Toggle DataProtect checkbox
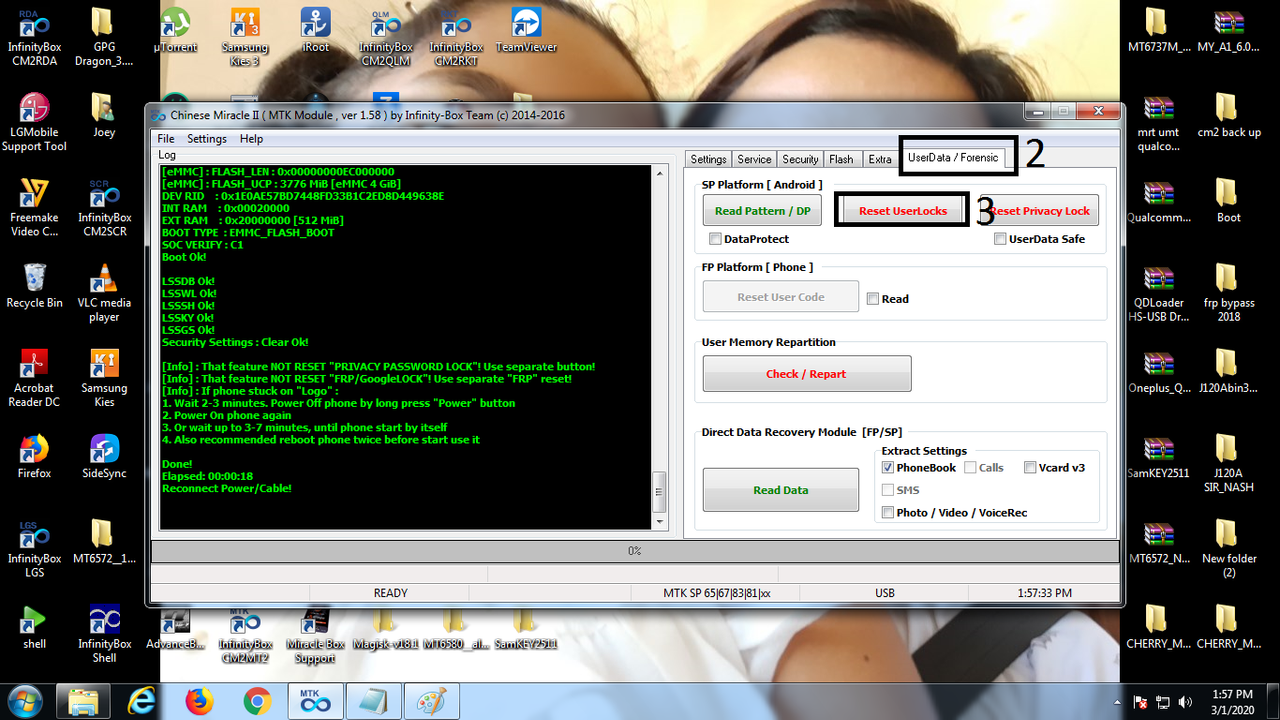 click(715, 239)
